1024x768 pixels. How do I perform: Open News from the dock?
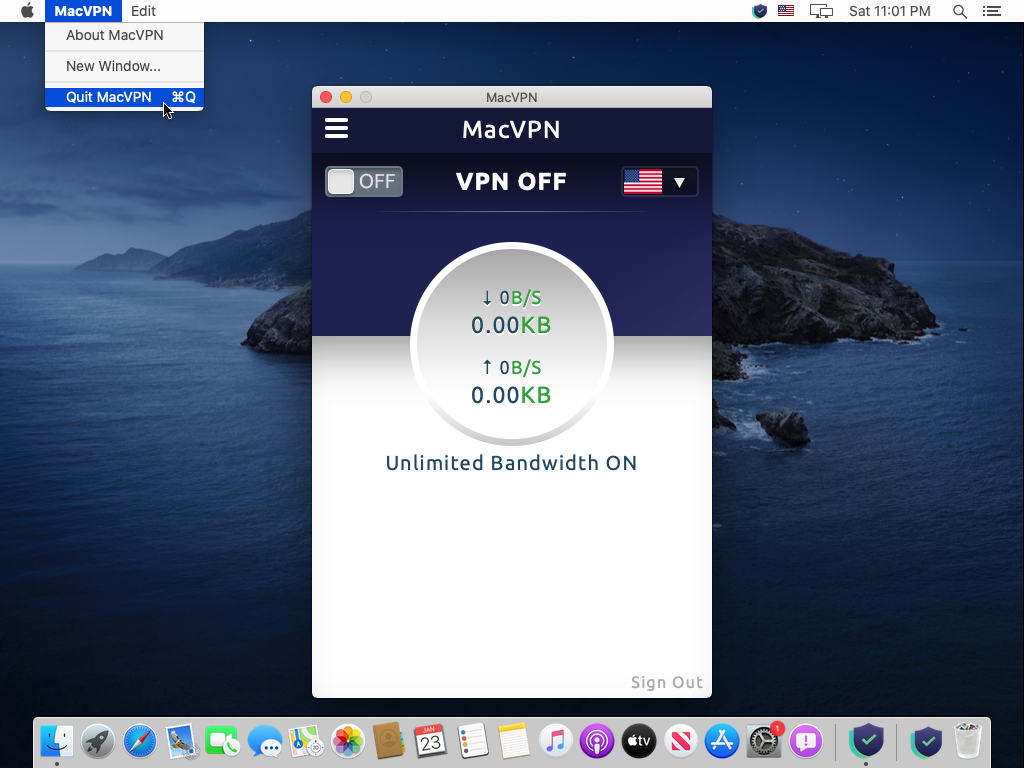tap(680, 741)
